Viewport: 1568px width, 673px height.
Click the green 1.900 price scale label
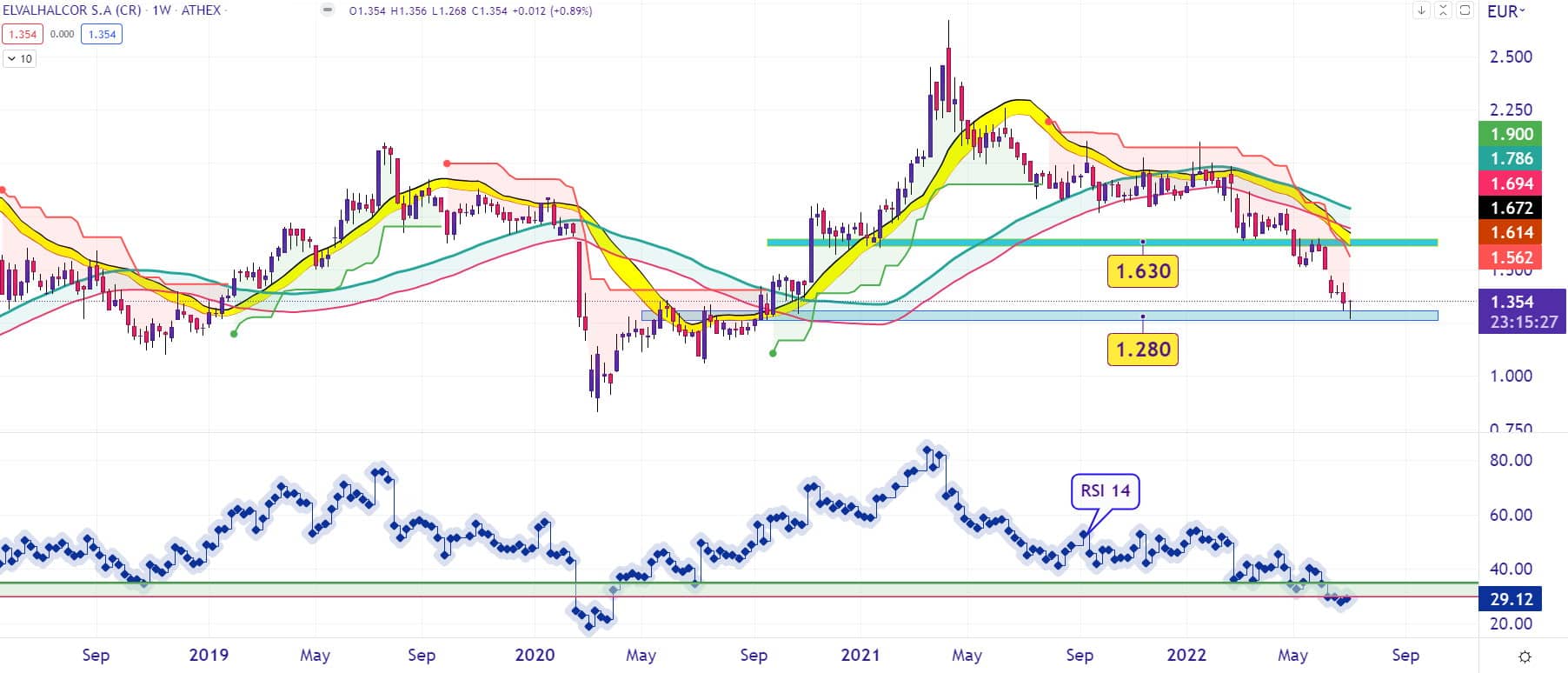point(1512,134)
